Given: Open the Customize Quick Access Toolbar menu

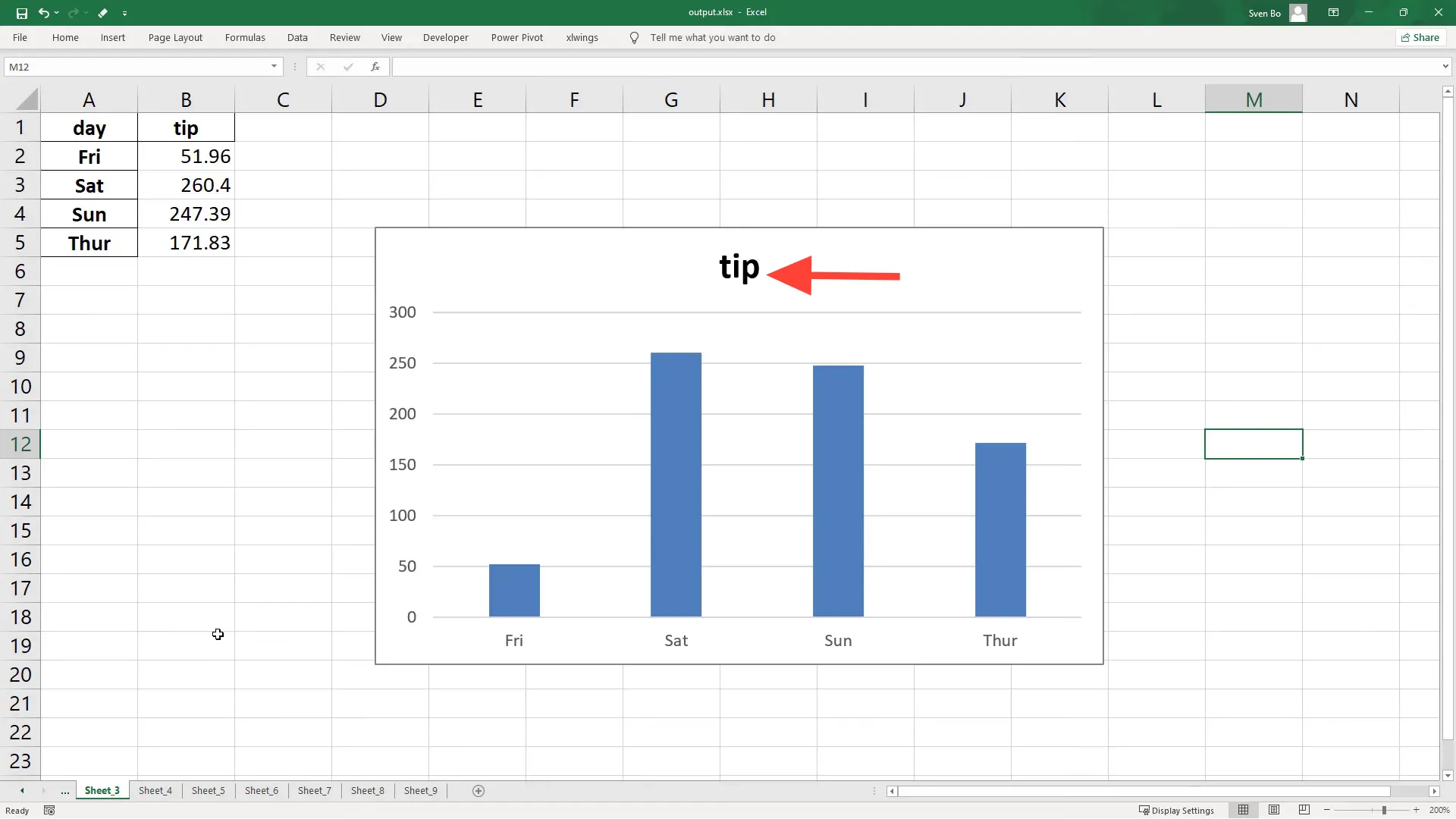Looking at the screenshot, I should tap(124, 13).
